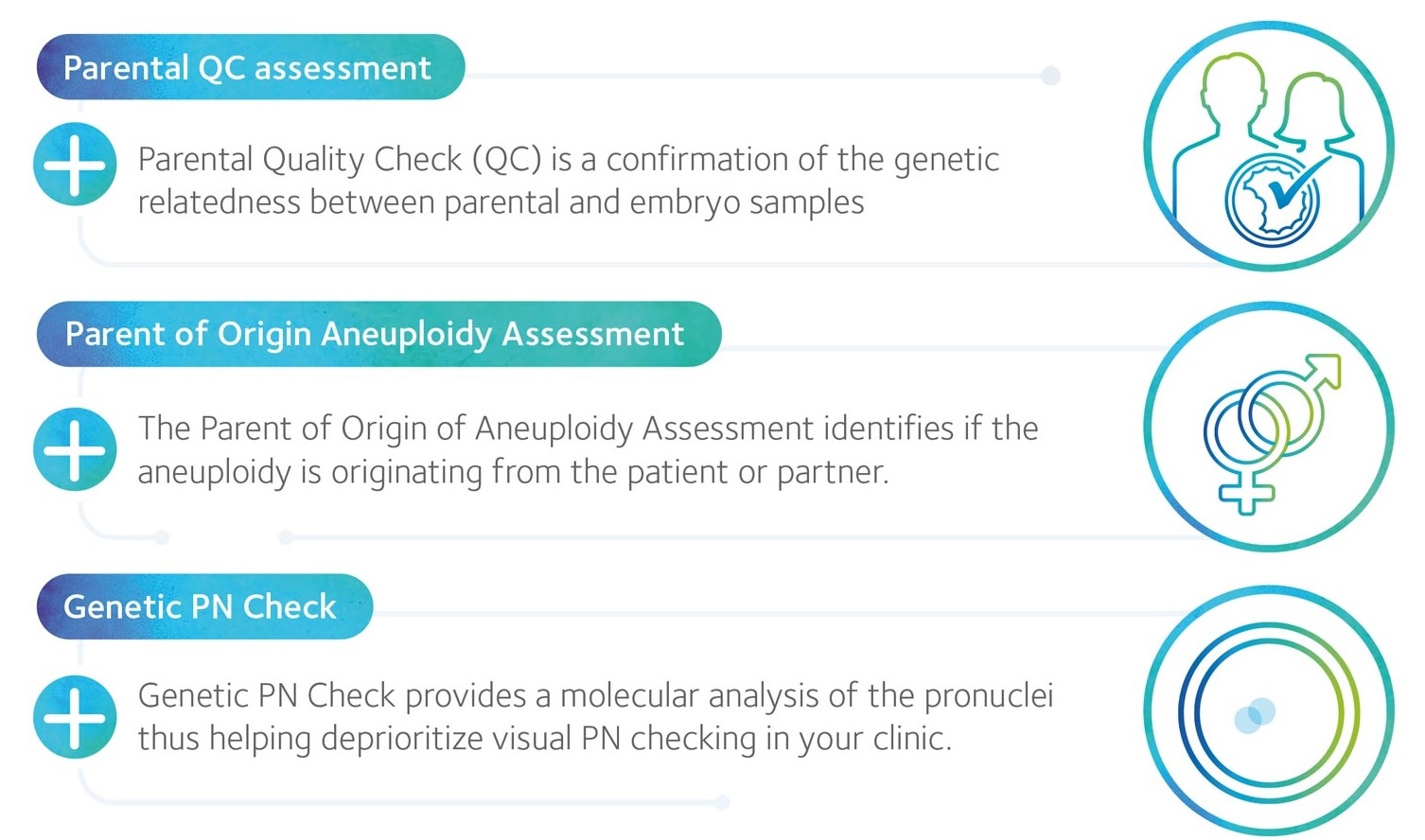
Task: Click the two overlapping pronuclei dots
Action: click(1255, 715)
